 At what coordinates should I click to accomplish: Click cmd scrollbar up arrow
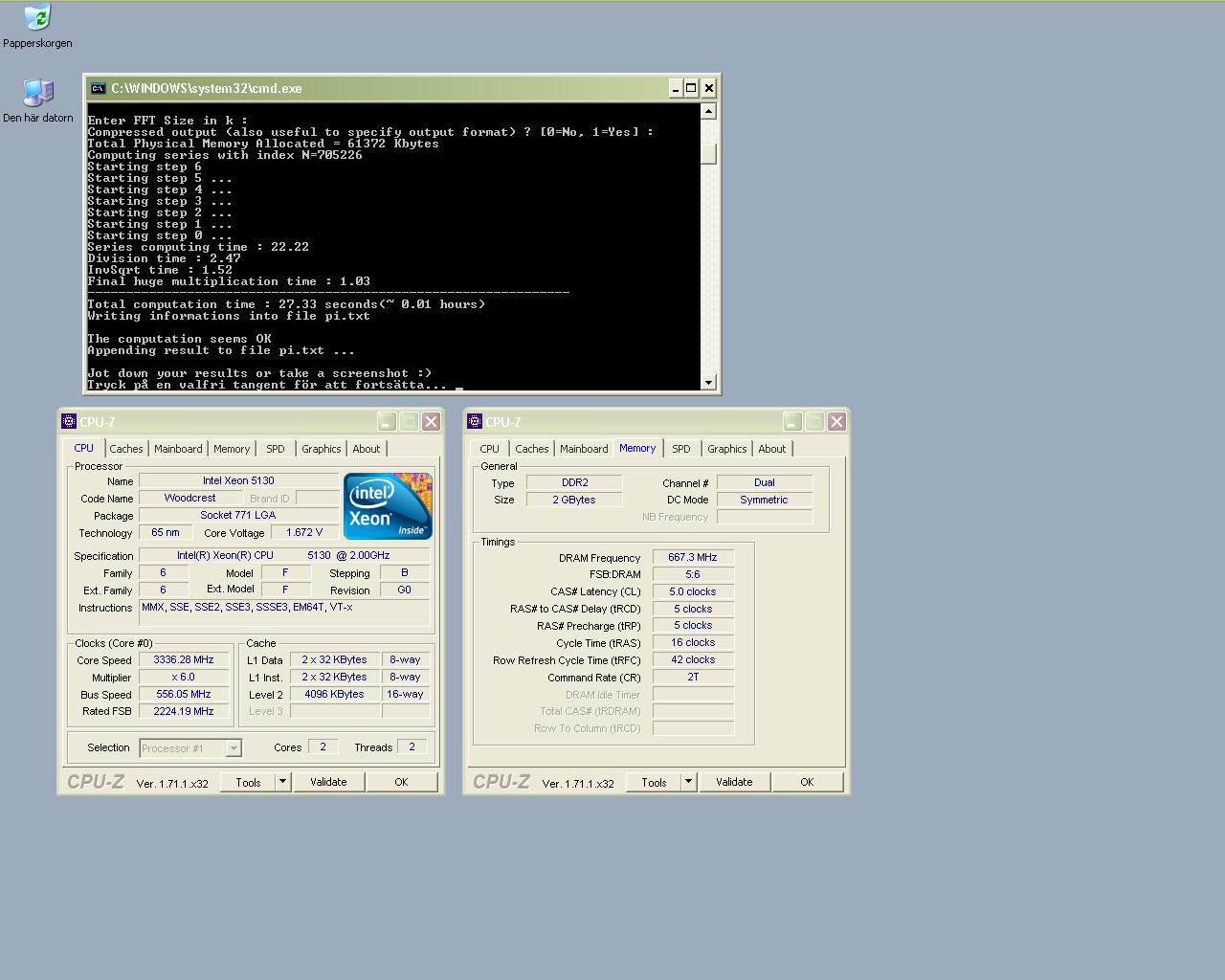[708, 111]
